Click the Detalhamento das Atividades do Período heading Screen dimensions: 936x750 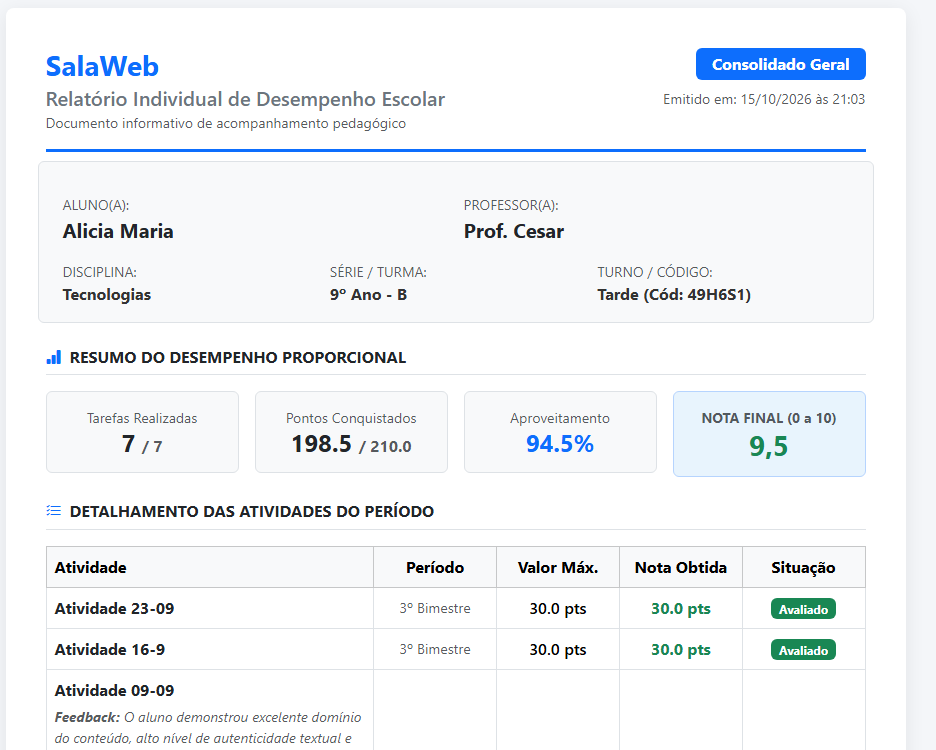point(252,512)
